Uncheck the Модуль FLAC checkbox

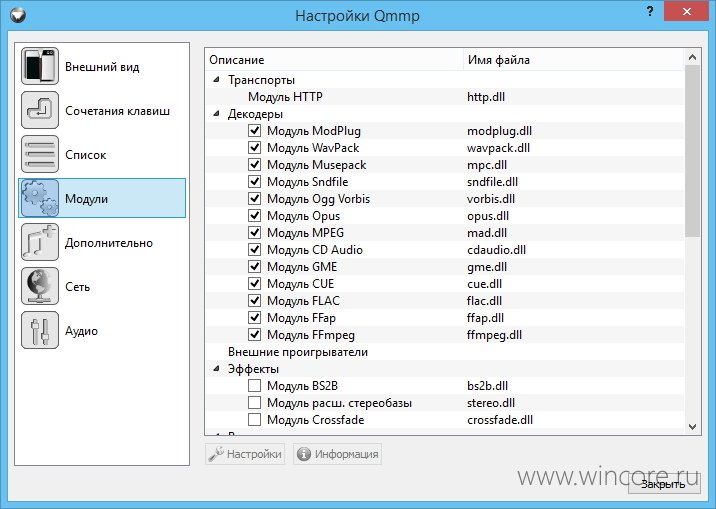pos(254,301)
